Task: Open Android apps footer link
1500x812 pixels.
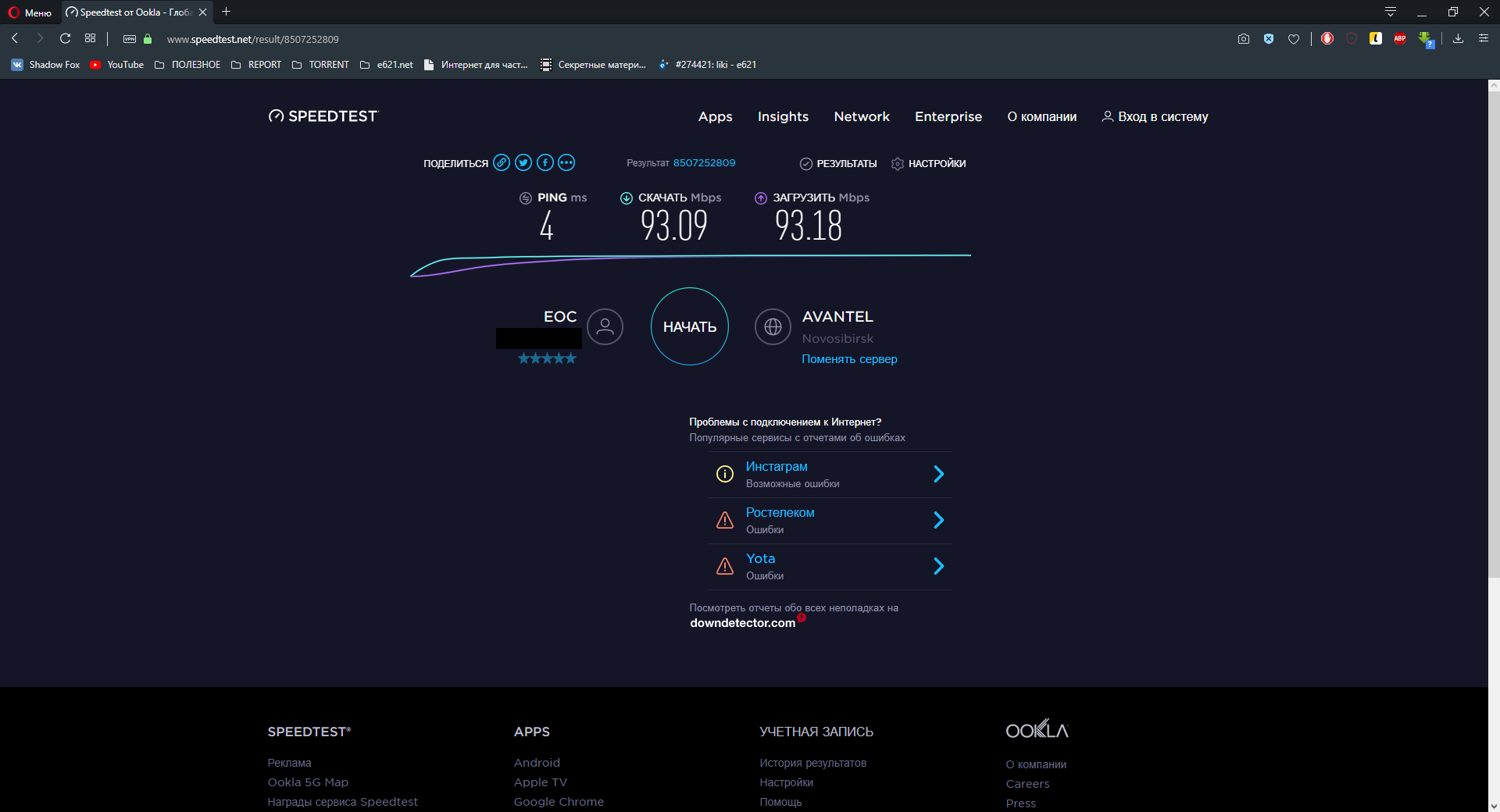Action: tap(537, 763)
